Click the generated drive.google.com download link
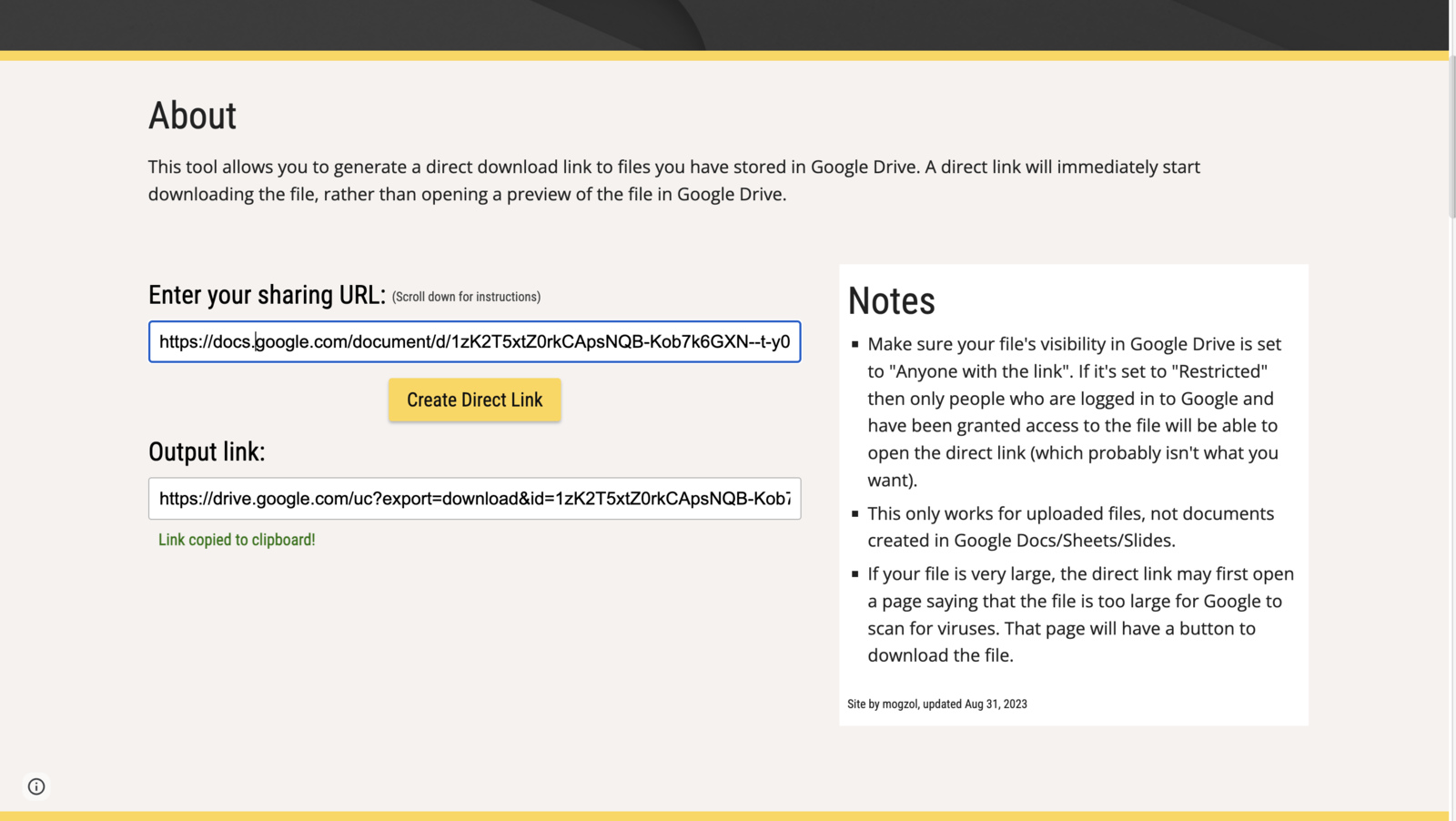This screenshot has width=1456, height=821. 474,499
